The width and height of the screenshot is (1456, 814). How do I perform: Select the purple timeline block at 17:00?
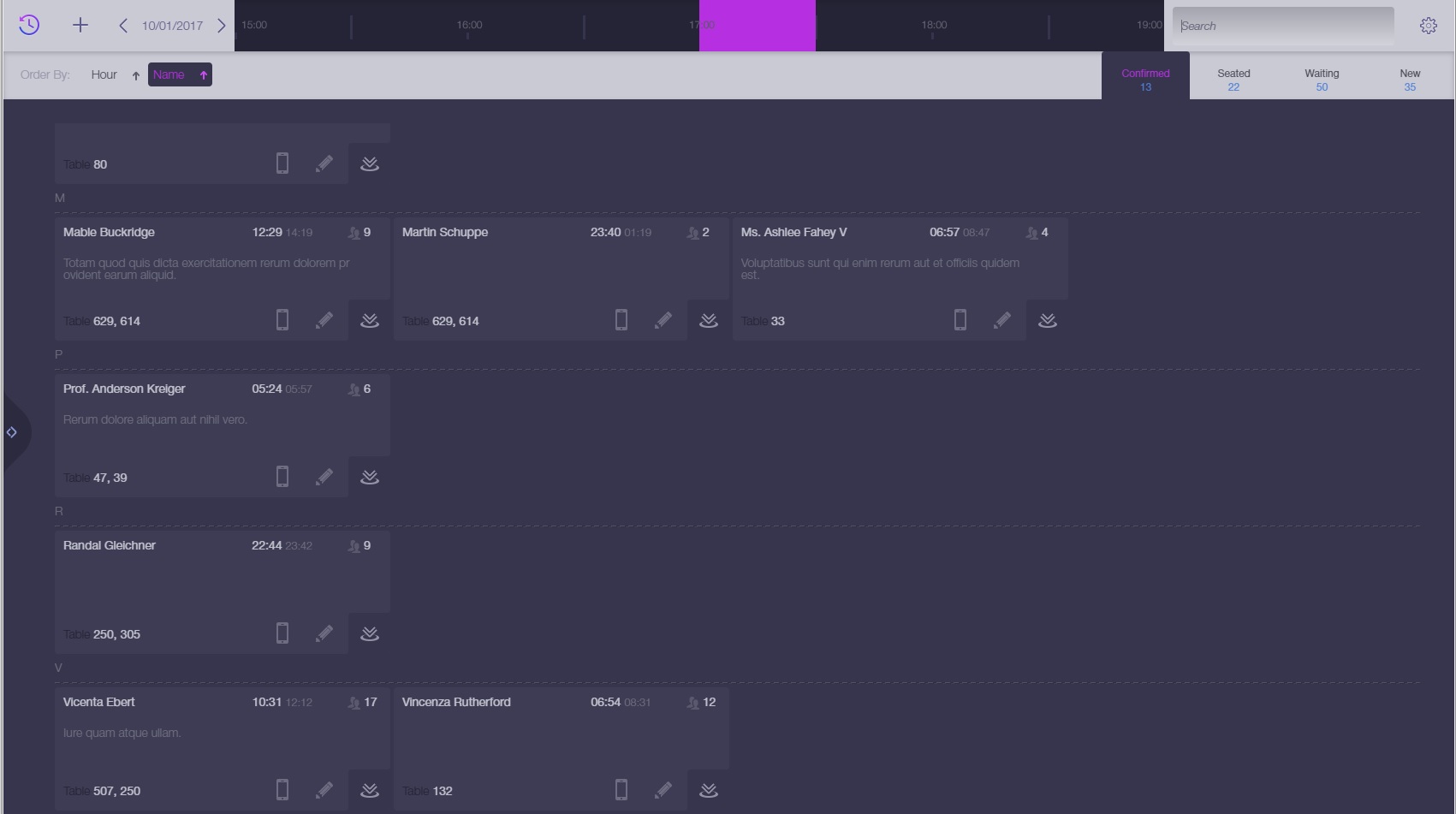758,26
